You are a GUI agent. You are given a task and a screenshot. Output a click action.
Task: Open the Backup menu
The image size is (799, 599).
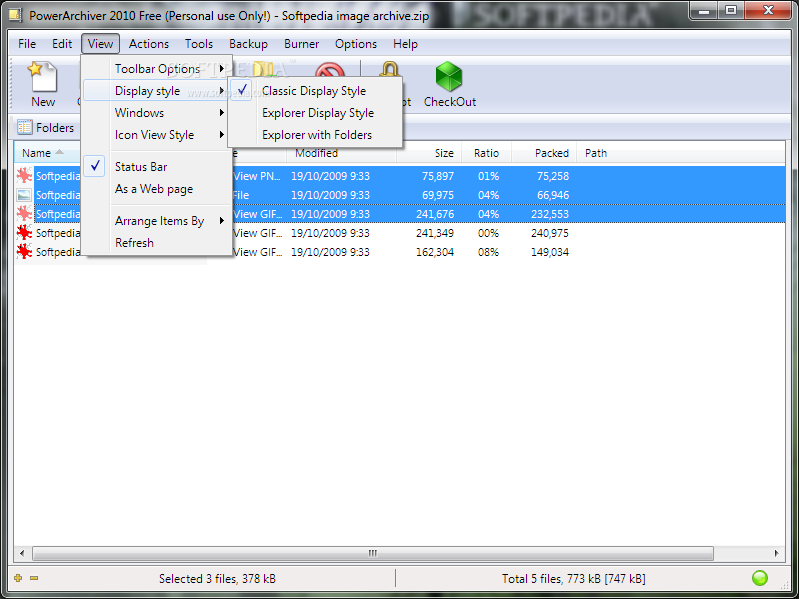coord(248,44)
